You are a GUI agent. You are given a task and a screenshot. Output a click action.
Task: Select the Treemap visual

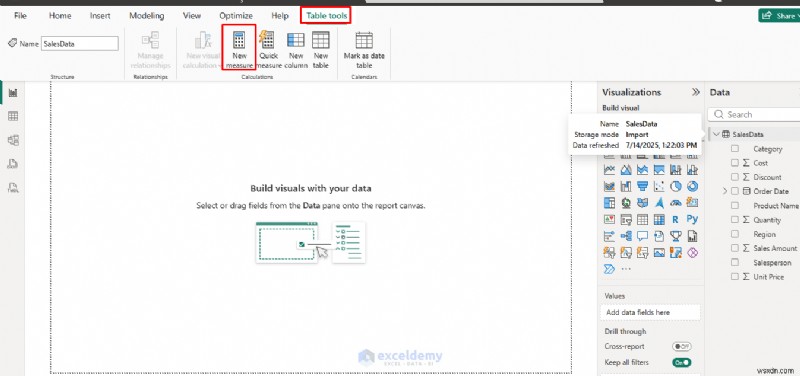609,203
